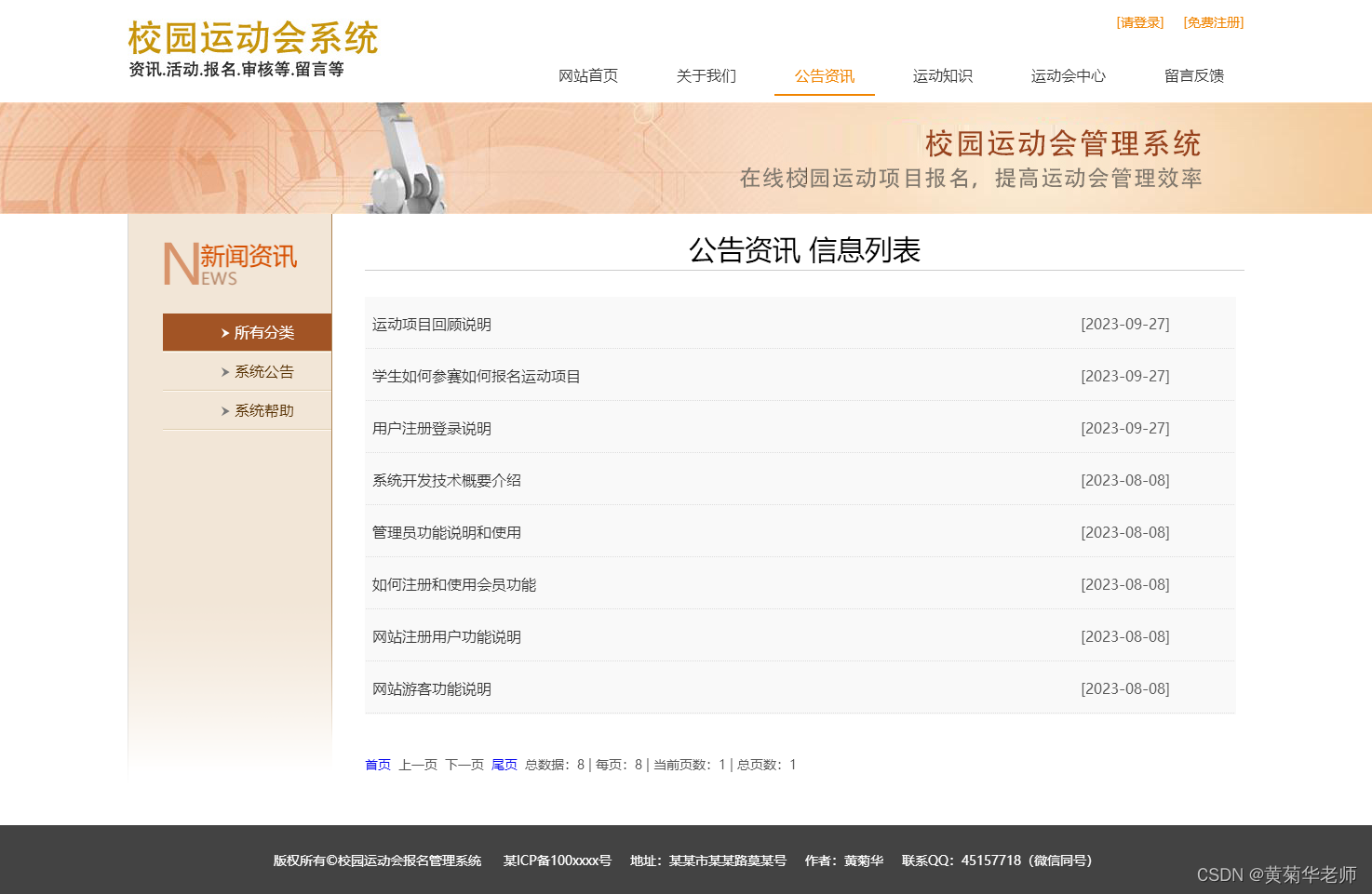Click the 新闻资讯 NEWS sidebar header
1372x894 pixels.
pos(230,263)
